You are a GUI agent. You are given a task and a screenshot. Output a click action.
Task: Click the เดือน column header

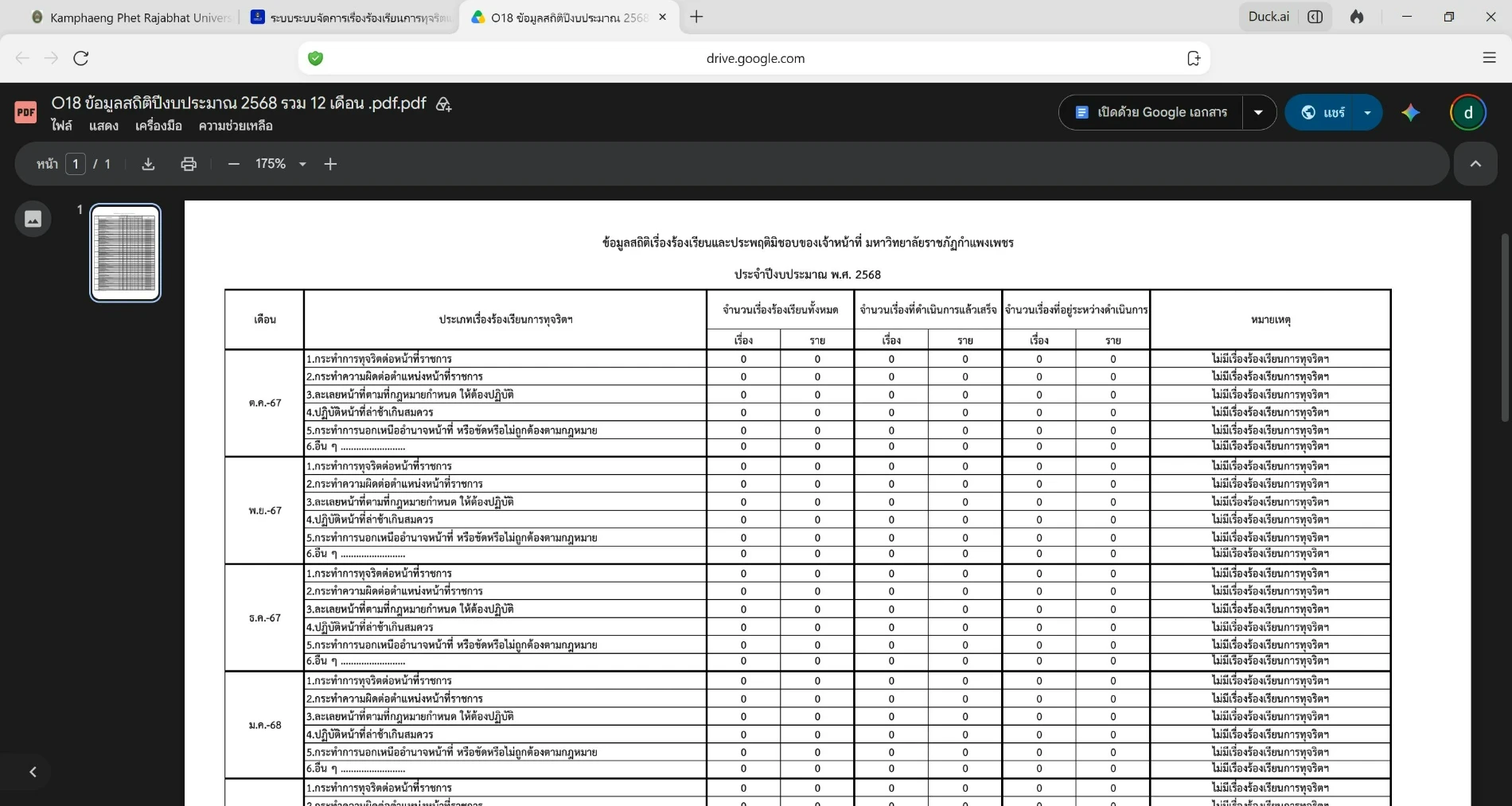(x=264, y=319)
